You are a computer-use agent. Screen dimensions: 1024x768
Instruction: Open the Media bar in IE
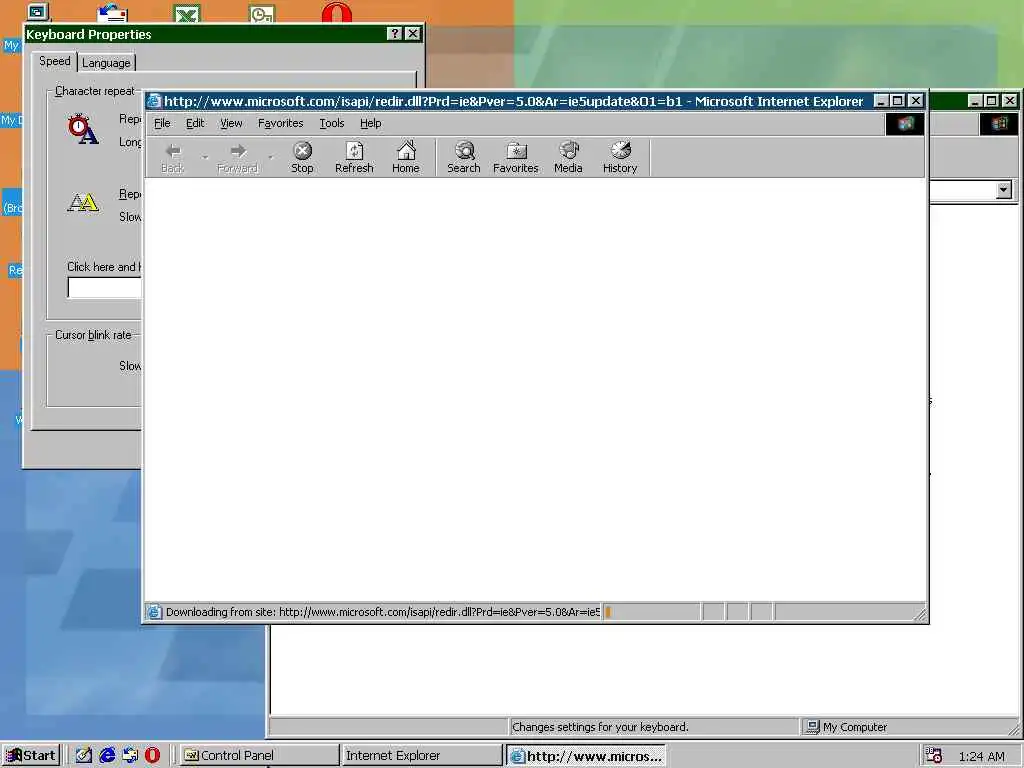click(x=568, y=157)
